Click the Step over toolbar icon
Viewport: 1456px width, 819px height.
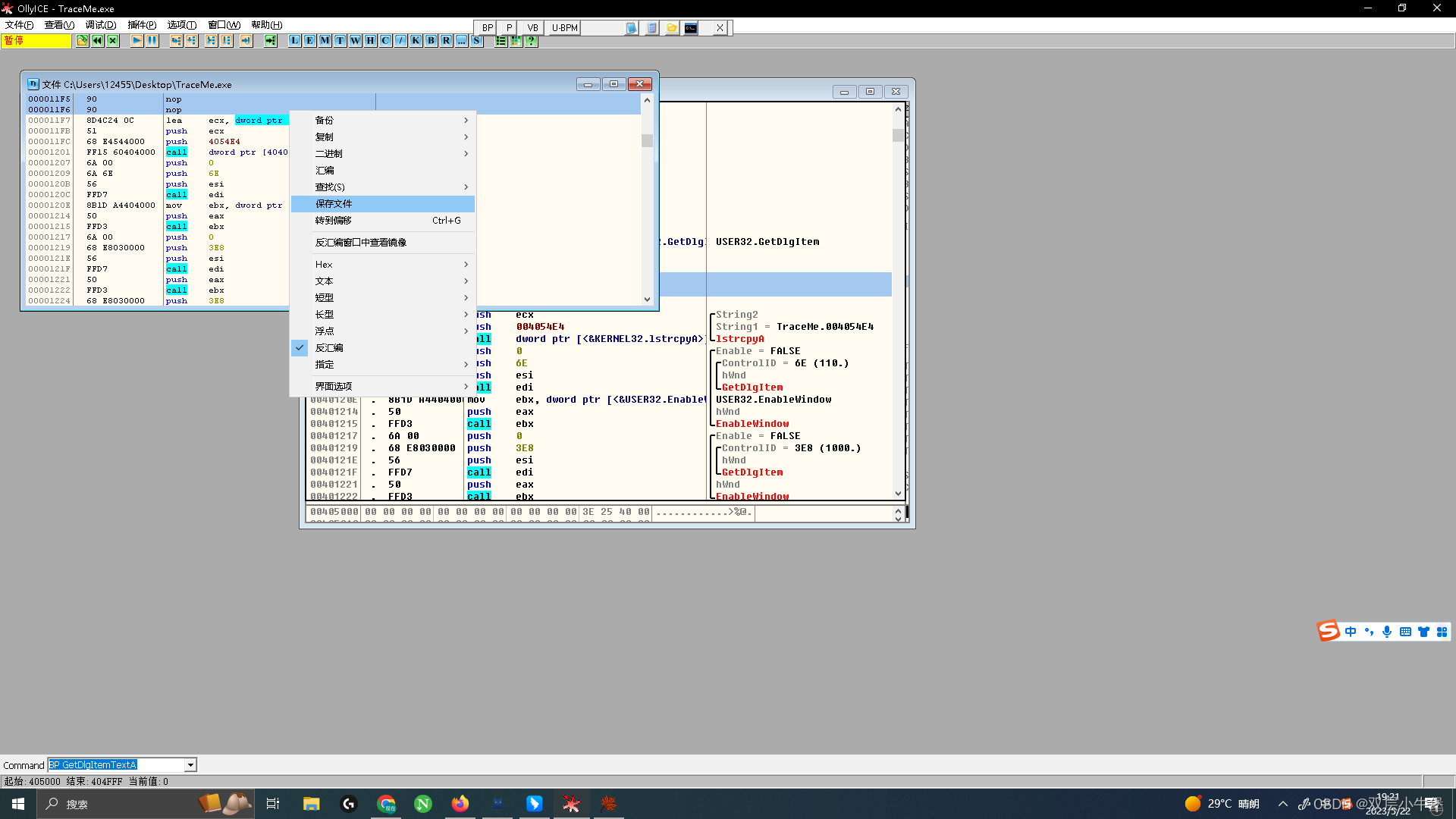tap(191, 41)
